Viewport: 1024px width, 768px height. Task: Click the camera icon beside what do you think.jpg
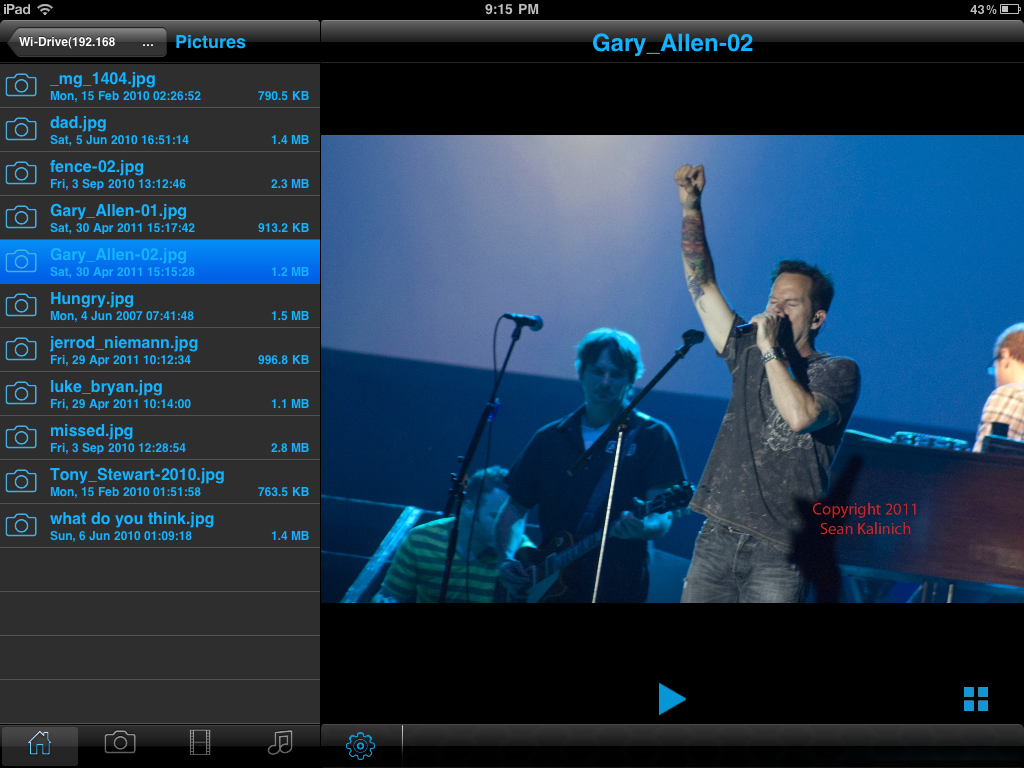(x=21, y=525)
